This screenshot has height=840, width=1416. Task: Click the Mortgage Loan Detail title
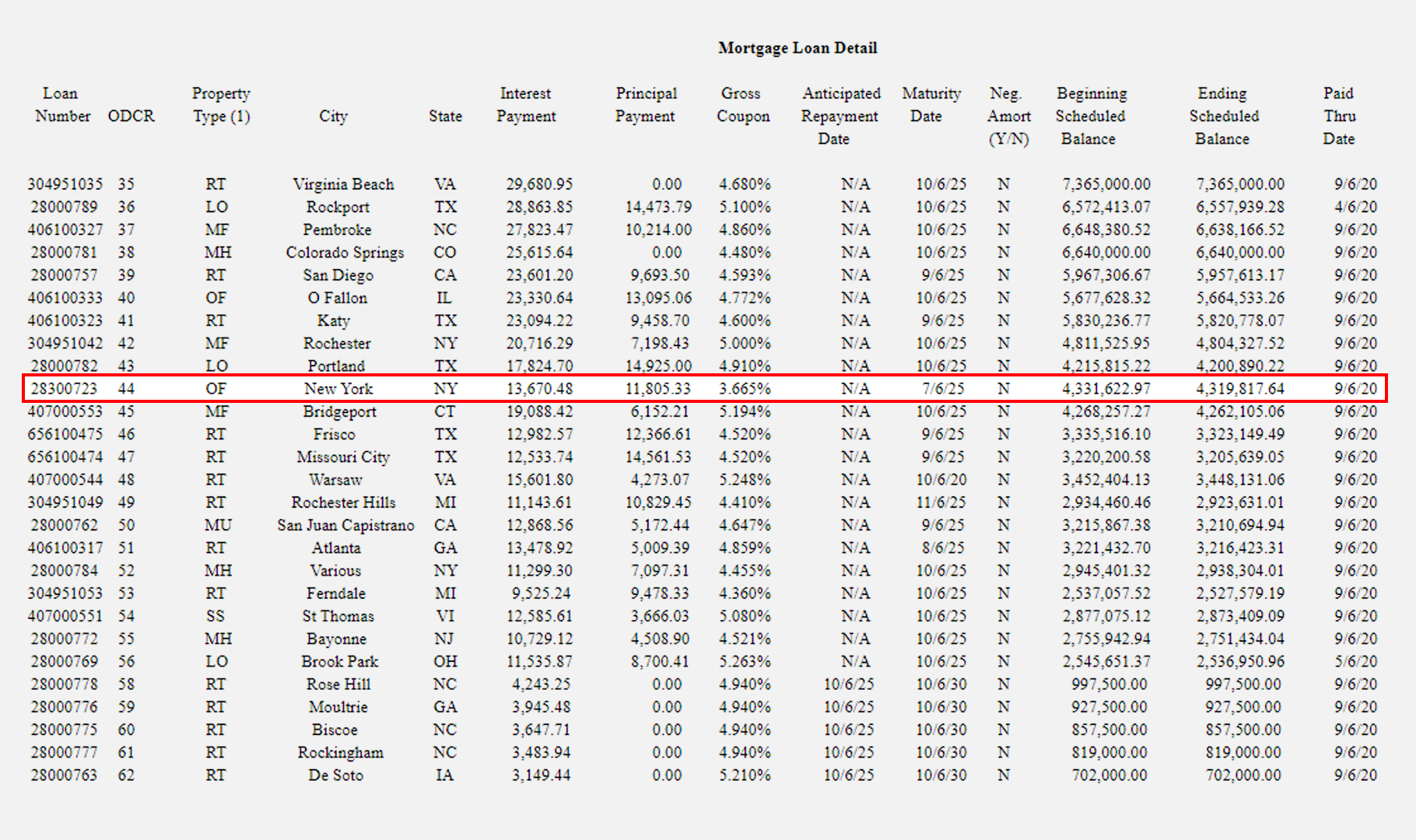coord(797,48)
